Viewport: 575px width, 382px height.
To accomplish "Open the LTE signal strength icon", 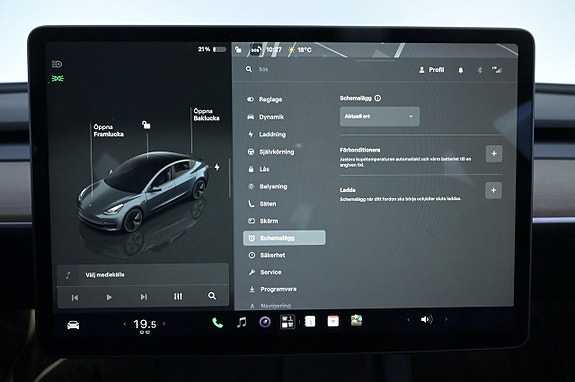I will (x=497, y=70).
